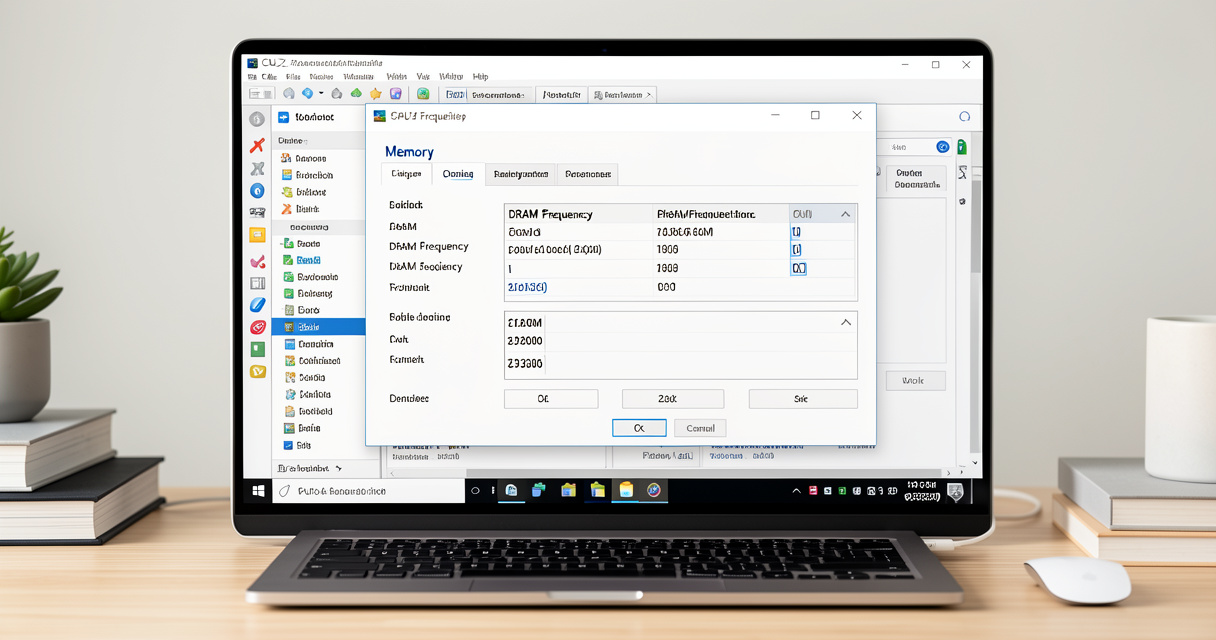Click the shield icon in system tray
Screen dimensions: 1216x640
click(955, 491)
